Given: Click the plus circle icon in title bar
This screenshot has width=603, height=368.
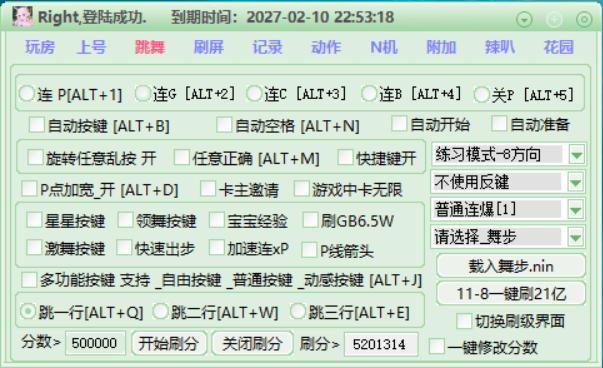Looking at the screenshot, I should pos(554,19).
